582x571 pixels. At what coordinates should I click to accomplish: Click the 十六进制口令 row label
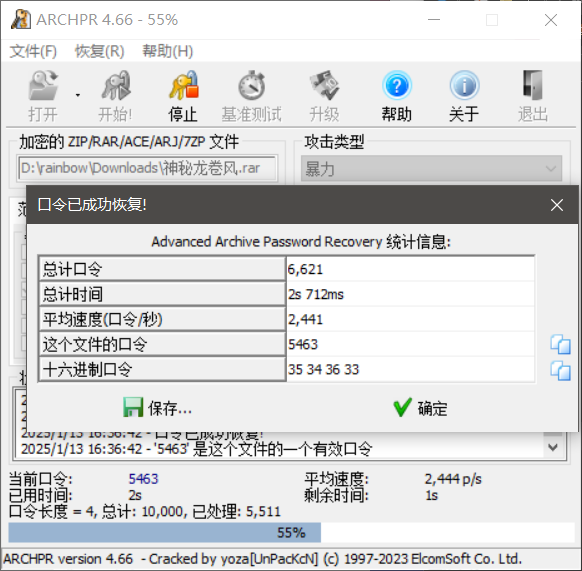tap(162, 369)
